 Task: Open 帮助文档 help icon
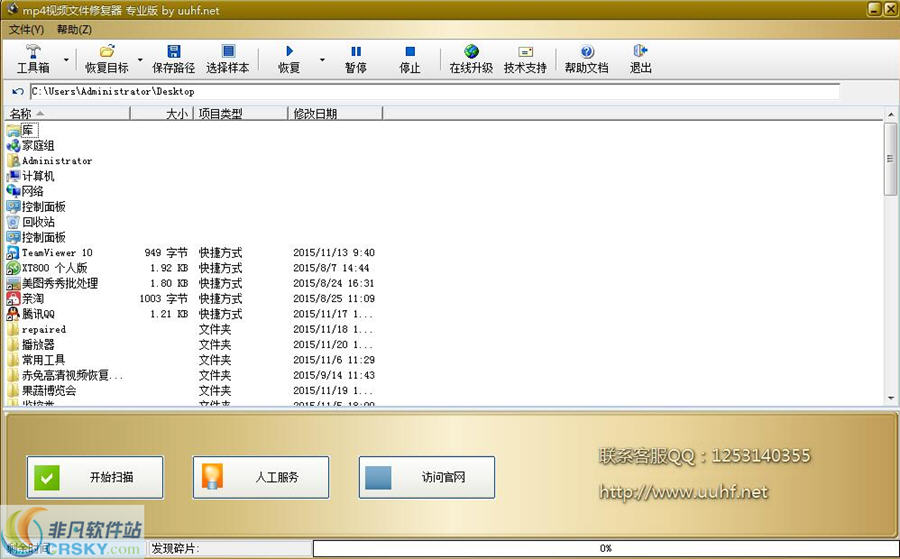tap(587, 52)
